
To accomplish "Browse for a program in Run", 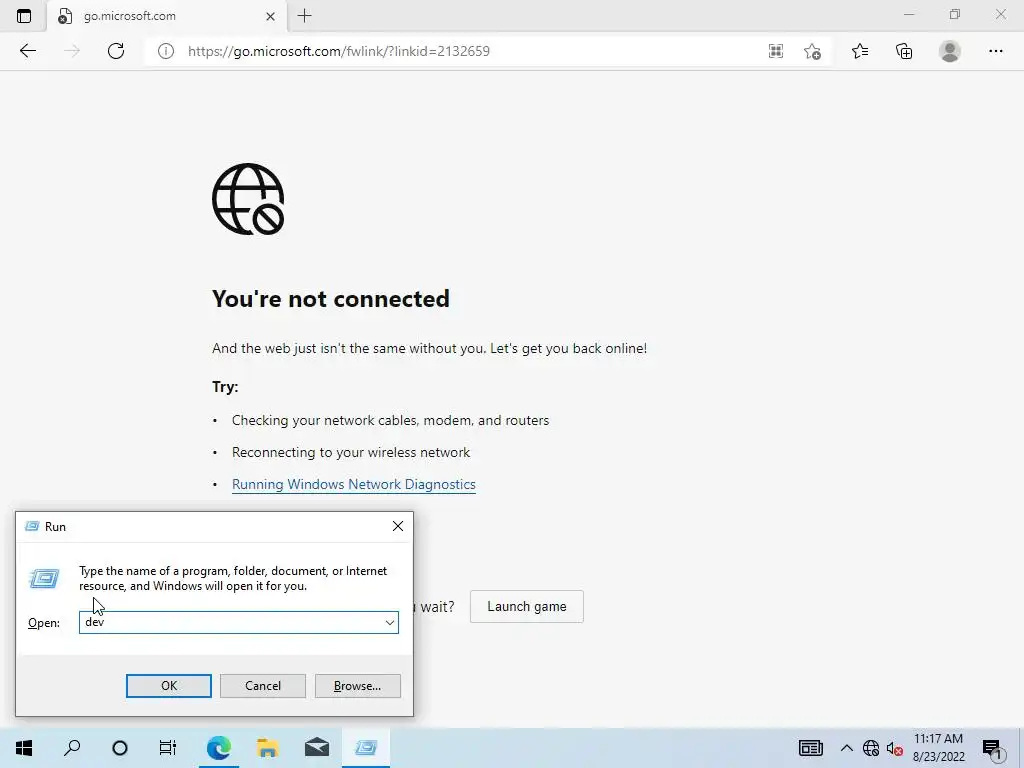I will coord(357,686).
